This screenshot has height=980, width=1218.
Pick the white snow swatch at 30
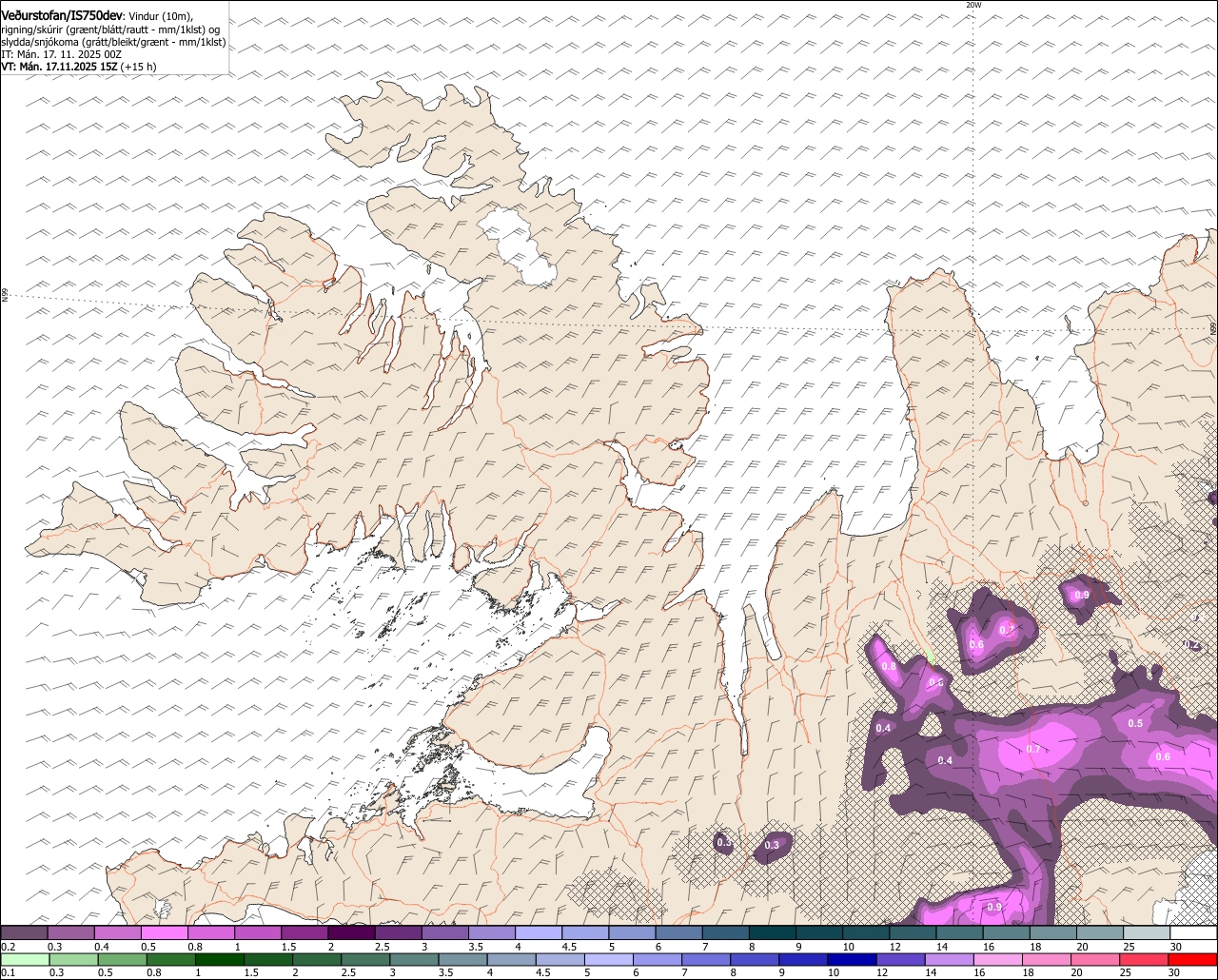1193,932
